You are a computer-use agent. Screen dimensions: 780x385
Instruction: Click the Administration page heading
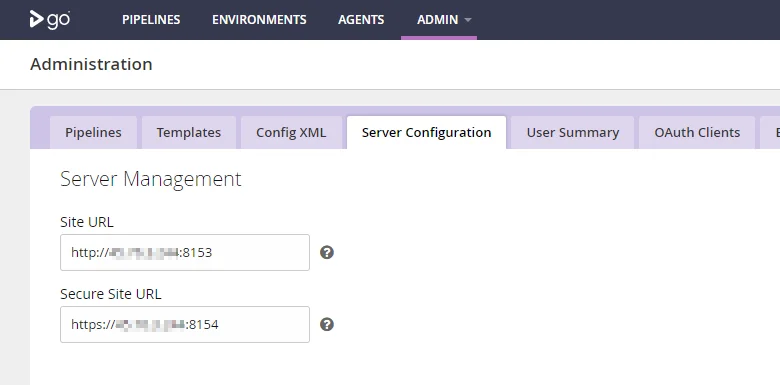pos(92,64)
